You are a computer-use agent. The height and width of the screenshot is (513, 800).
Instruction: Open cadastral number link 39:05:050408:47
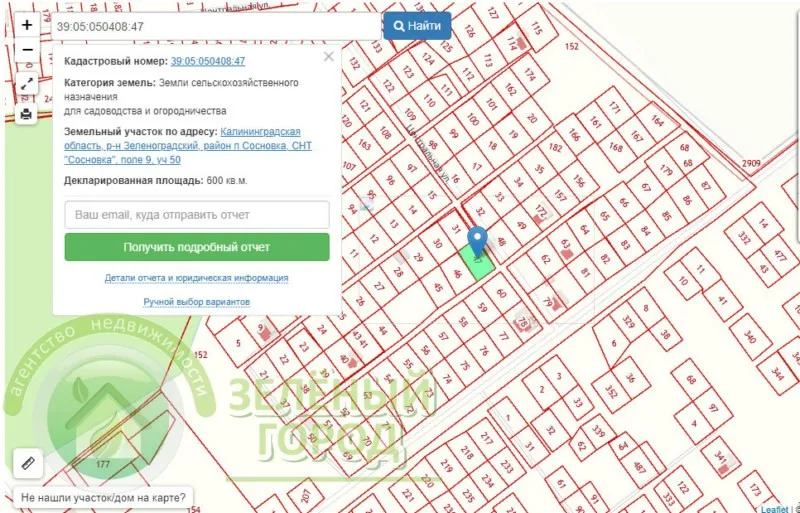tap(208, 61)
